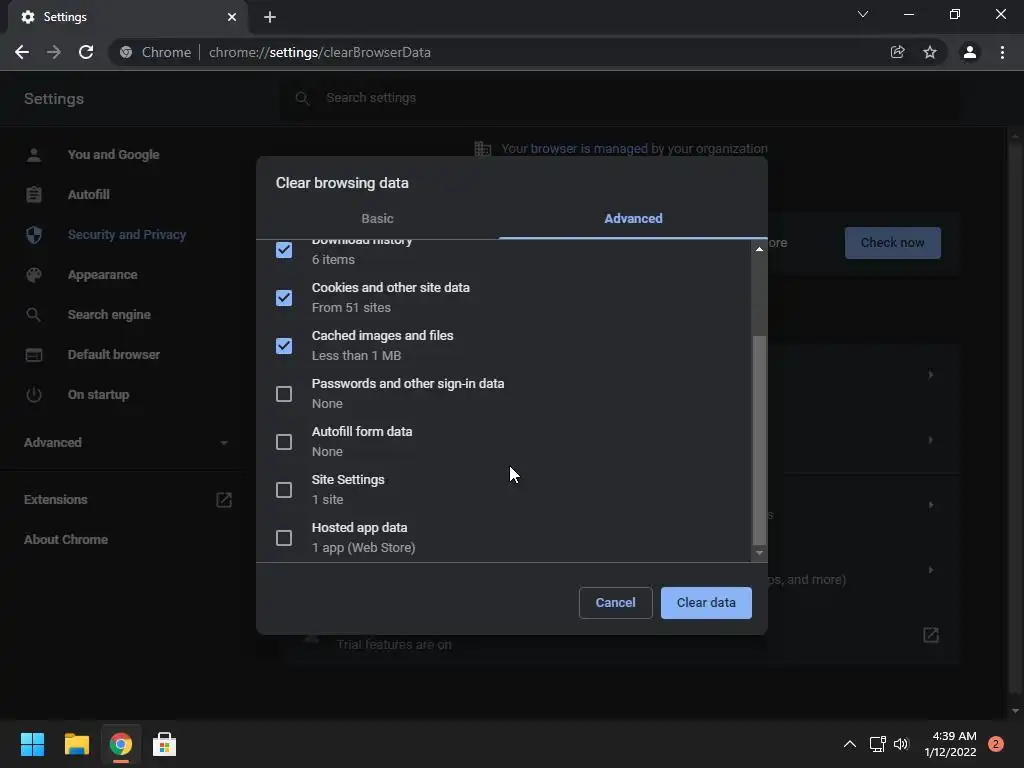Open the profile avatar icon

tap(970, 52)
